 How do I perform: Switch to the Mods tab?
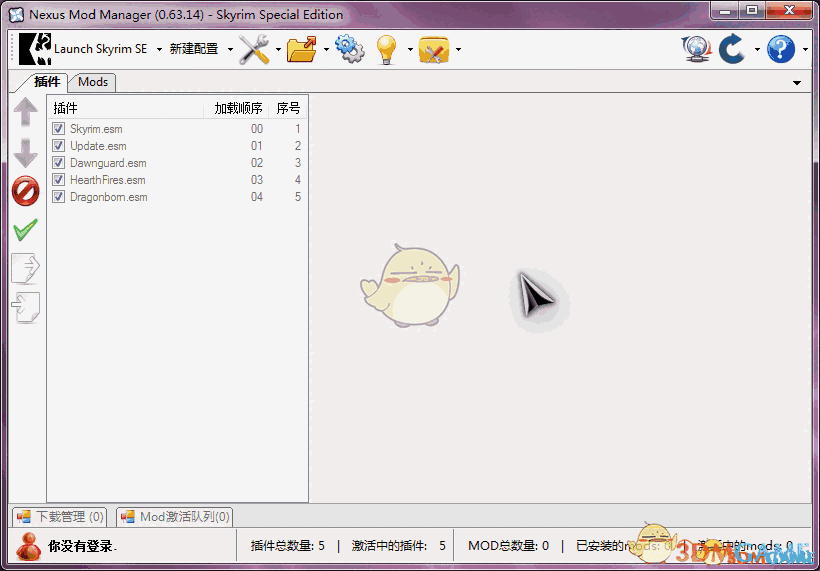(x=93, y=82)
